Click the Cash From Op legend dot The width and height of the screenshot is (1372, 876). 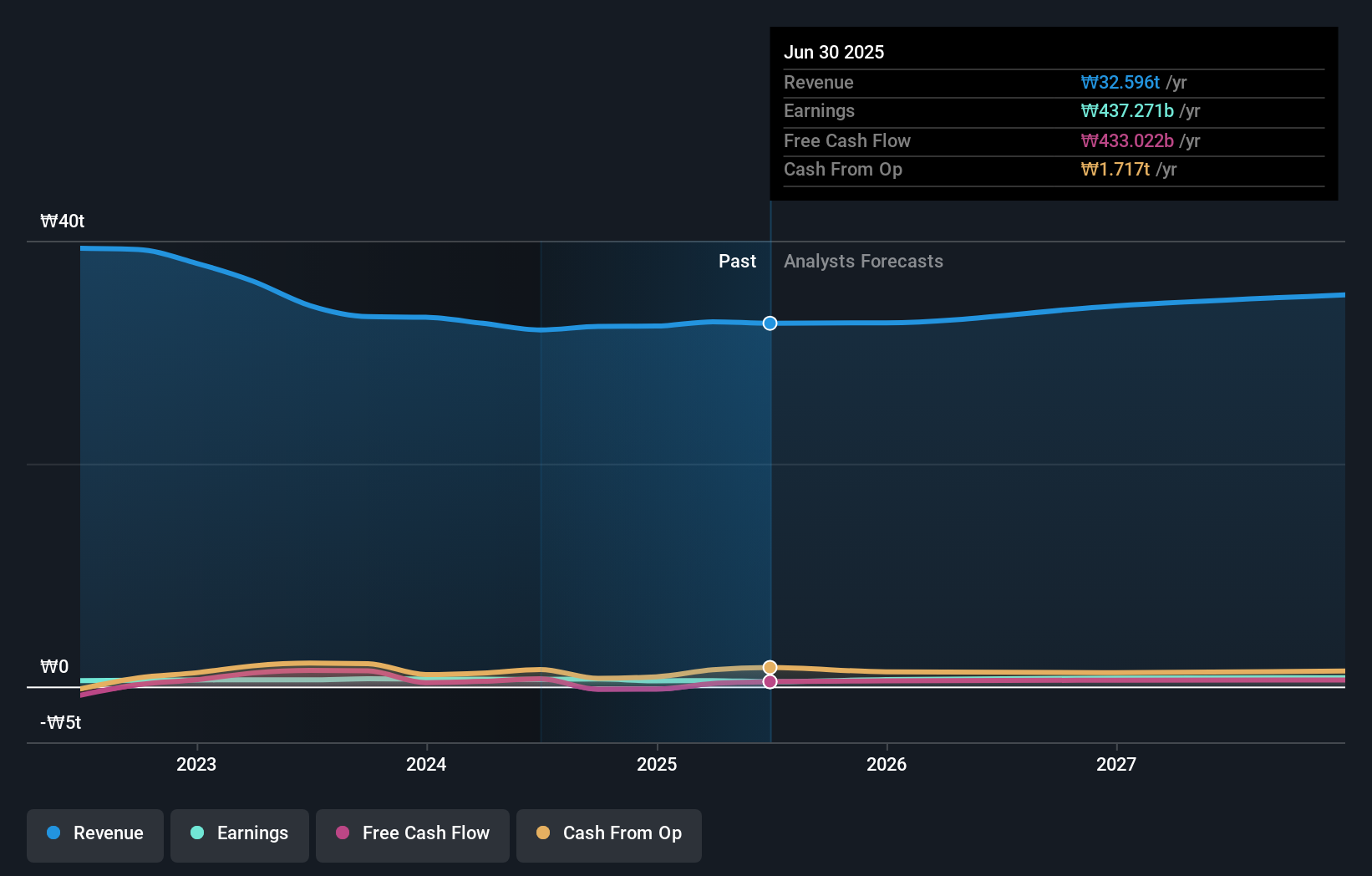pyautogui.click(x=543, y=833)
